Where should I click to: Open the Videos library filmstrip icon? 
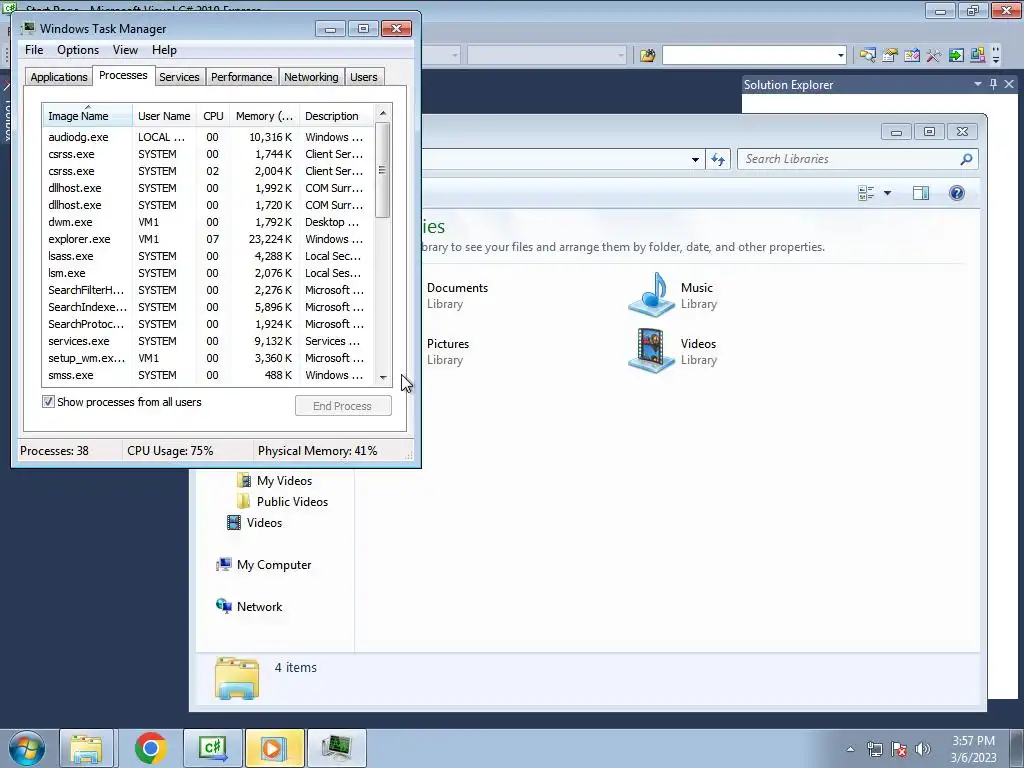click(651, 351)
